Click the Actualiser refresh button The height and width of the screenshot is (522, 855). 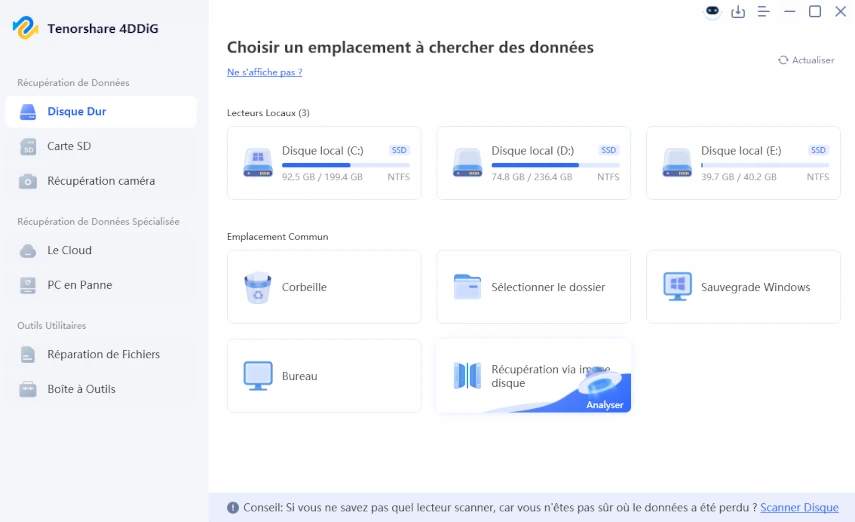coord(806,60)
